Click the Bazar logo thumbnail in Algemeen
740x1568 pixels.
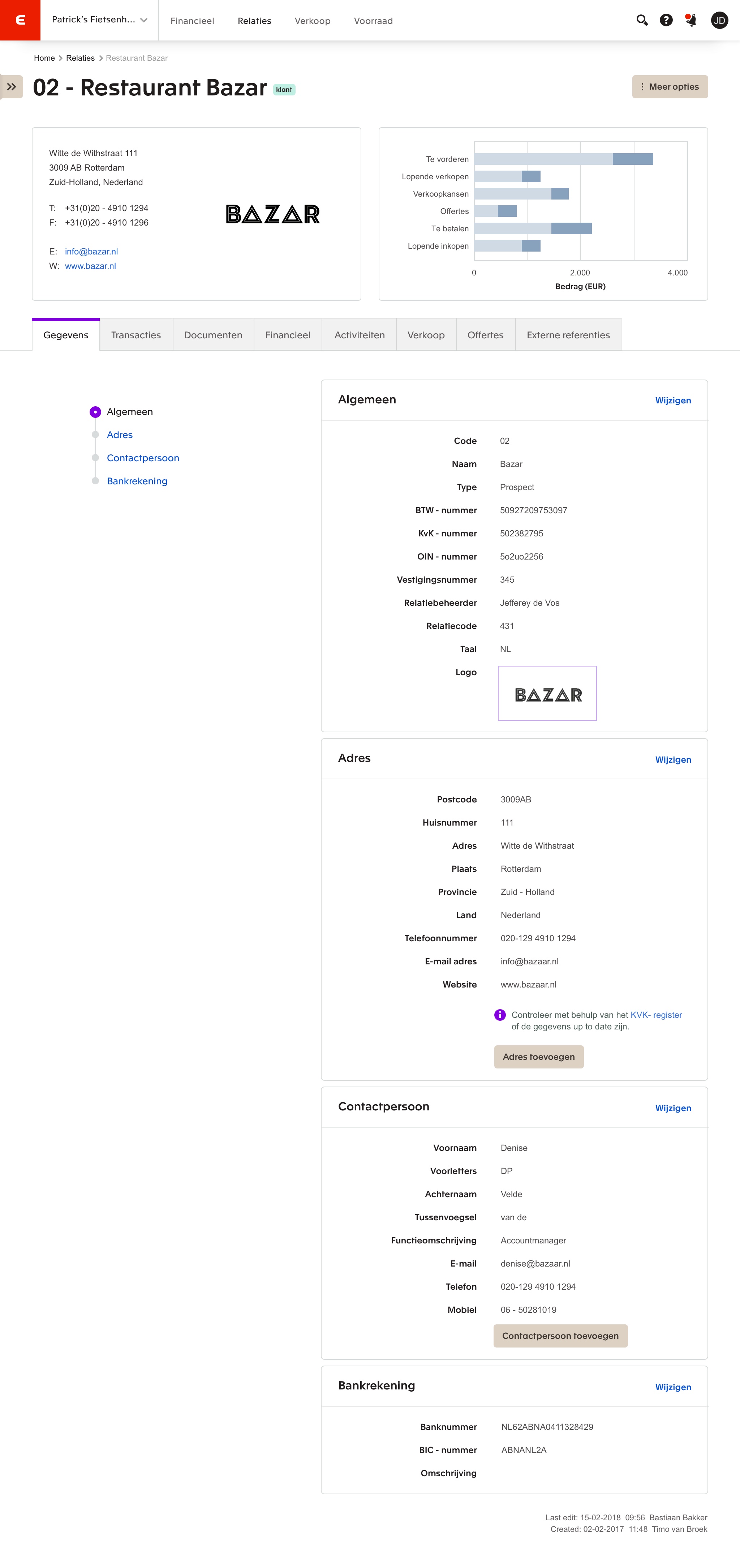pyautogui.click(x=547, y=693)
